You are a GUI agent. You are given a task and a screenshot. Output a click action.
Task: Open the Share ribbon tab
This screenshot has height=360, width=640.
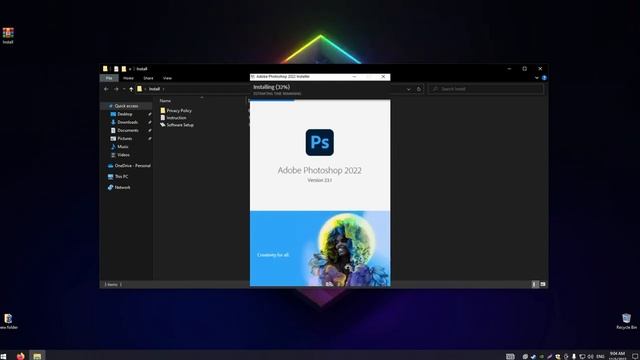pyautogui.click(x=148, y=78)
